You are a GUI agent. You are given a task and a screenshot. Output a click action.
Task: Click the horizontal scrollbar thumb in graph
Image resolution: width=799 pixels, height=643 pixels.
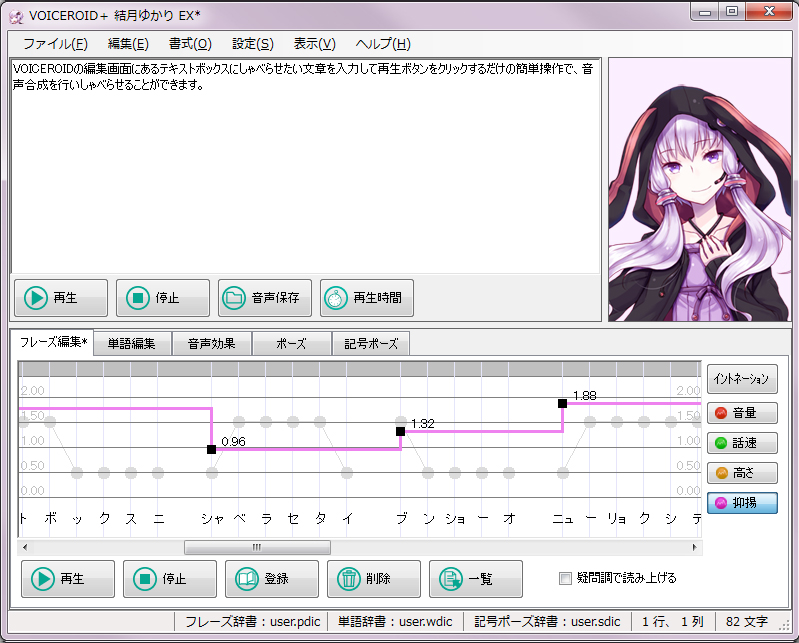coord(257,548)
